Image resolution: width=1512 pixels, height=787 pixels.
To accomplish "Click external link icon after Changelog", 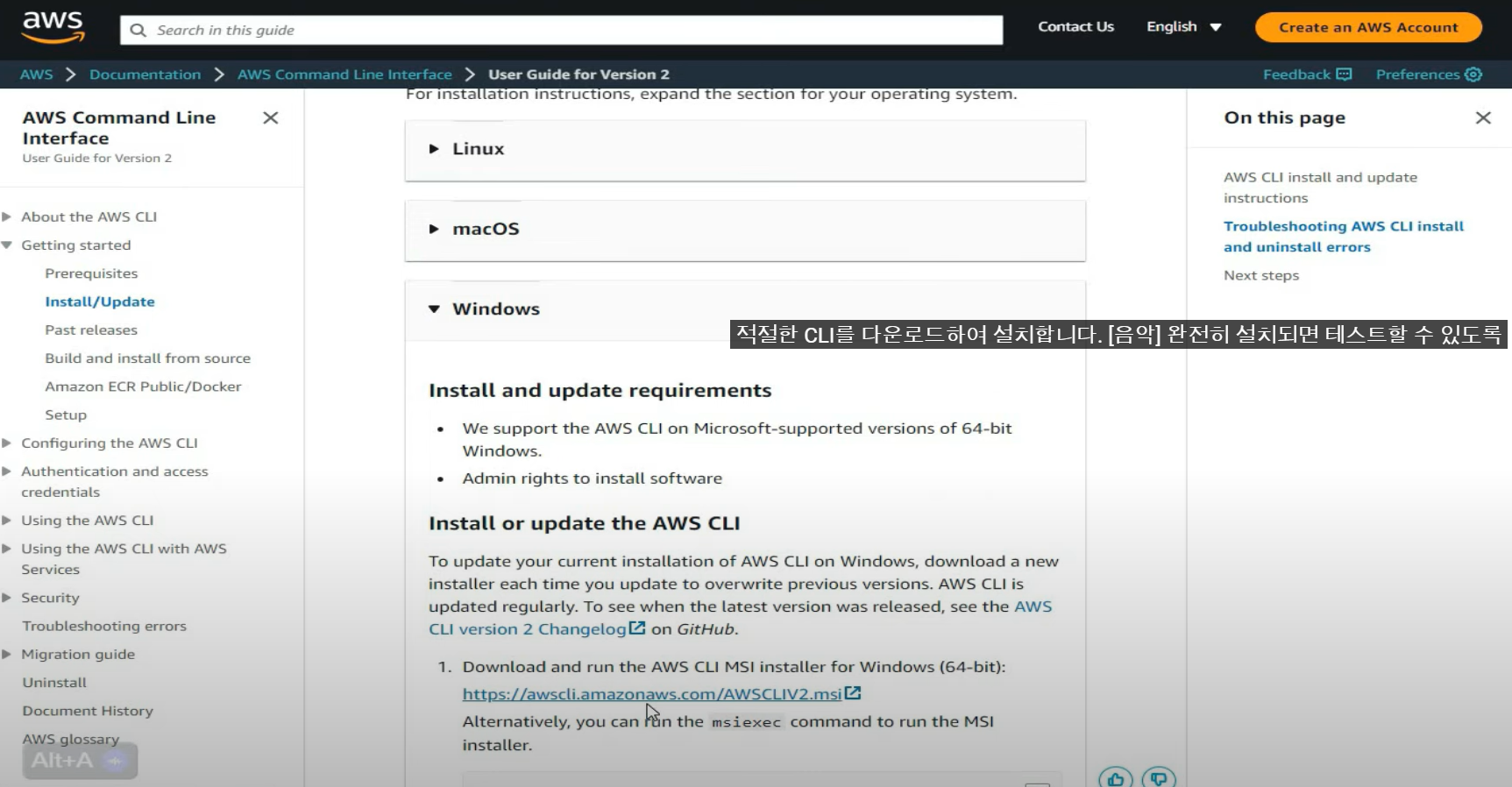I will point(637,628).
